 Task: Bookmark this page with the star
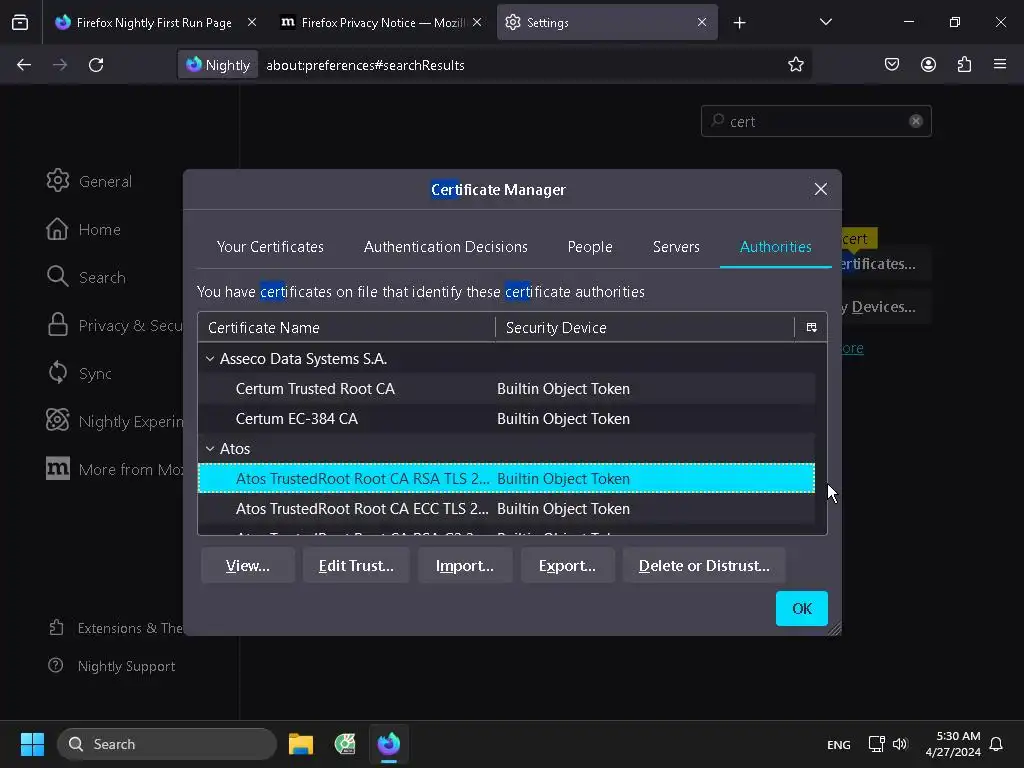[x=795, y=65]
